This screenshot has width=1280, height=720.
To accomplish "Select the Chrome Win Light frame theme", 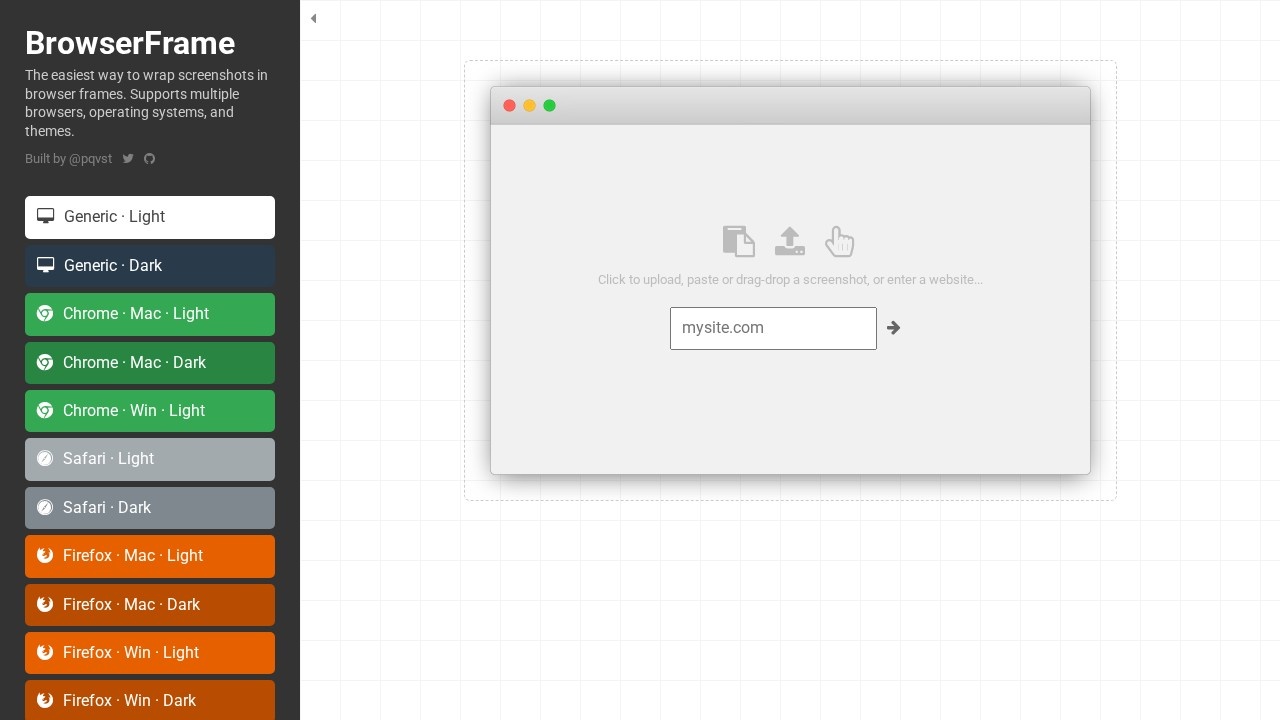I will coord(150,411).
